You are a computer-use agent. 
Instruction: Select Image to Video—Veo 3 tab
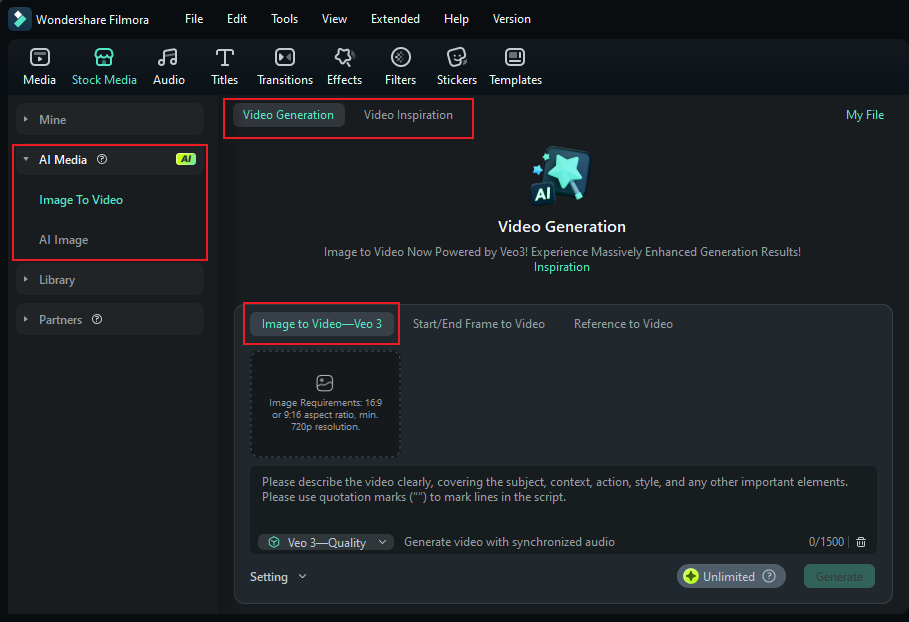point(322,324)
